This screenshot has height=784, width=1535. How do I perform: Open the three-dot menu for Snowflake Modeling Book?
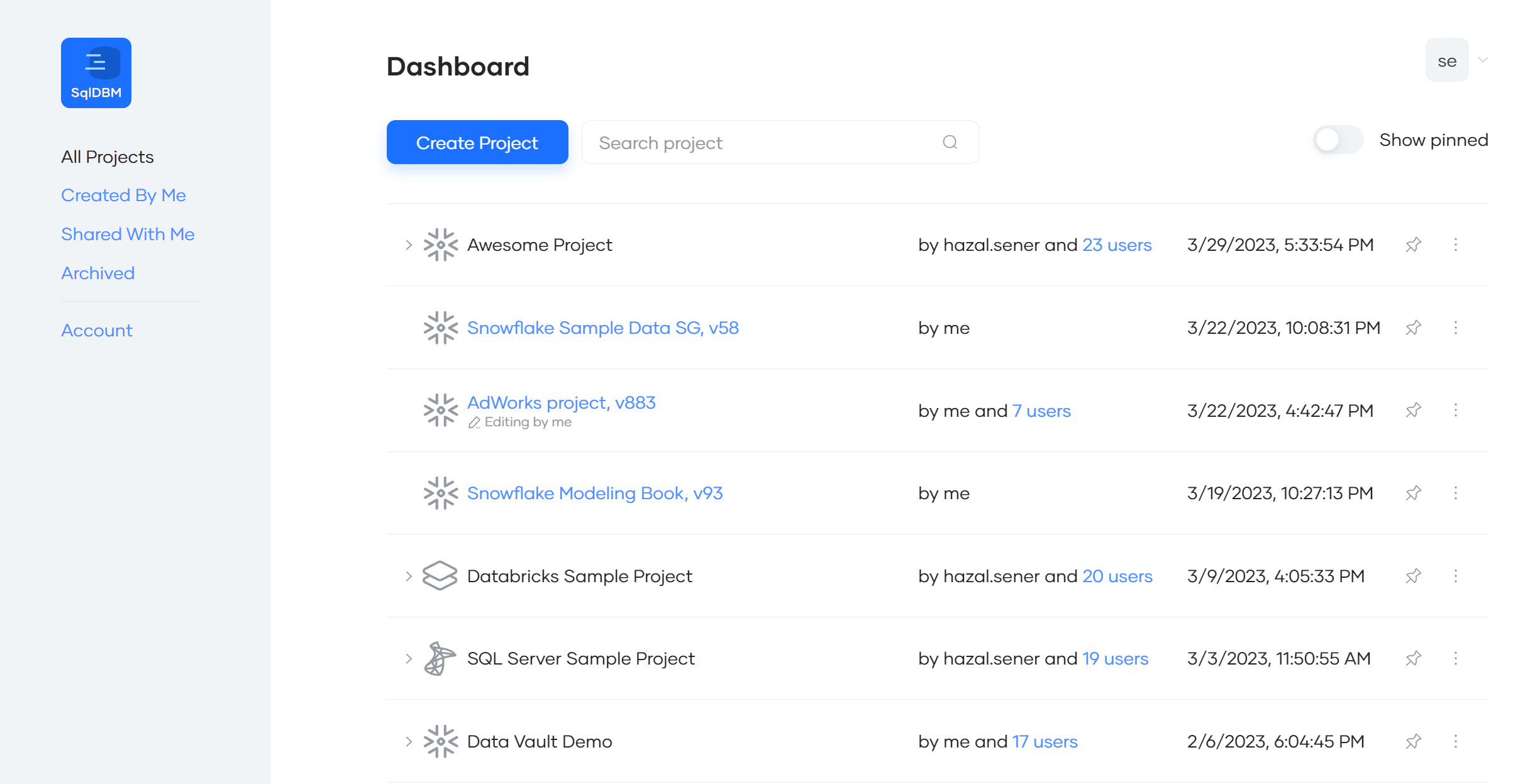pyautogui.click(x=1456, y=493)
